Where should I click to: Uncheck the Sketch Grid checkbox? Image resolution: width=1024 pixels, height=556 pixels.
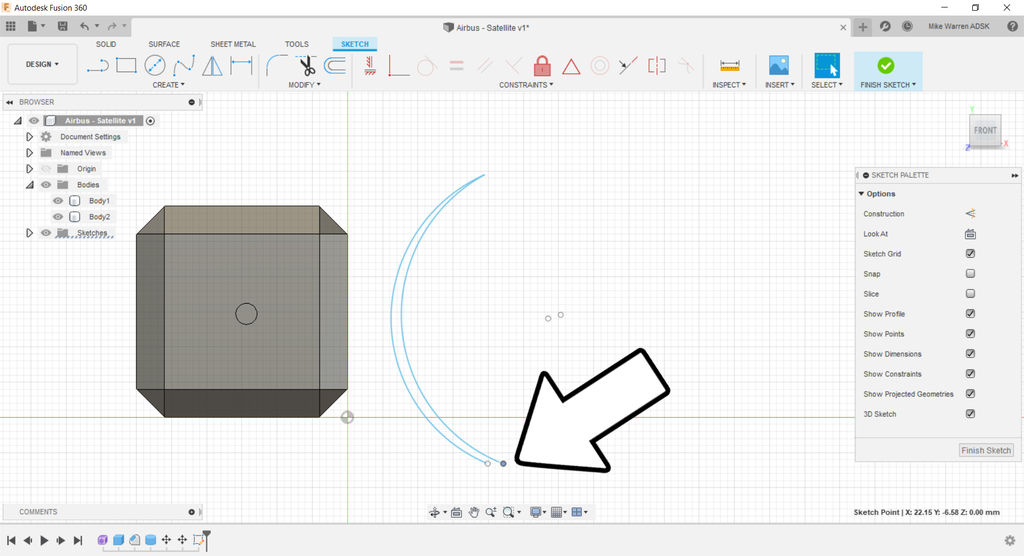pyautogui.click(x=970, y=254)
